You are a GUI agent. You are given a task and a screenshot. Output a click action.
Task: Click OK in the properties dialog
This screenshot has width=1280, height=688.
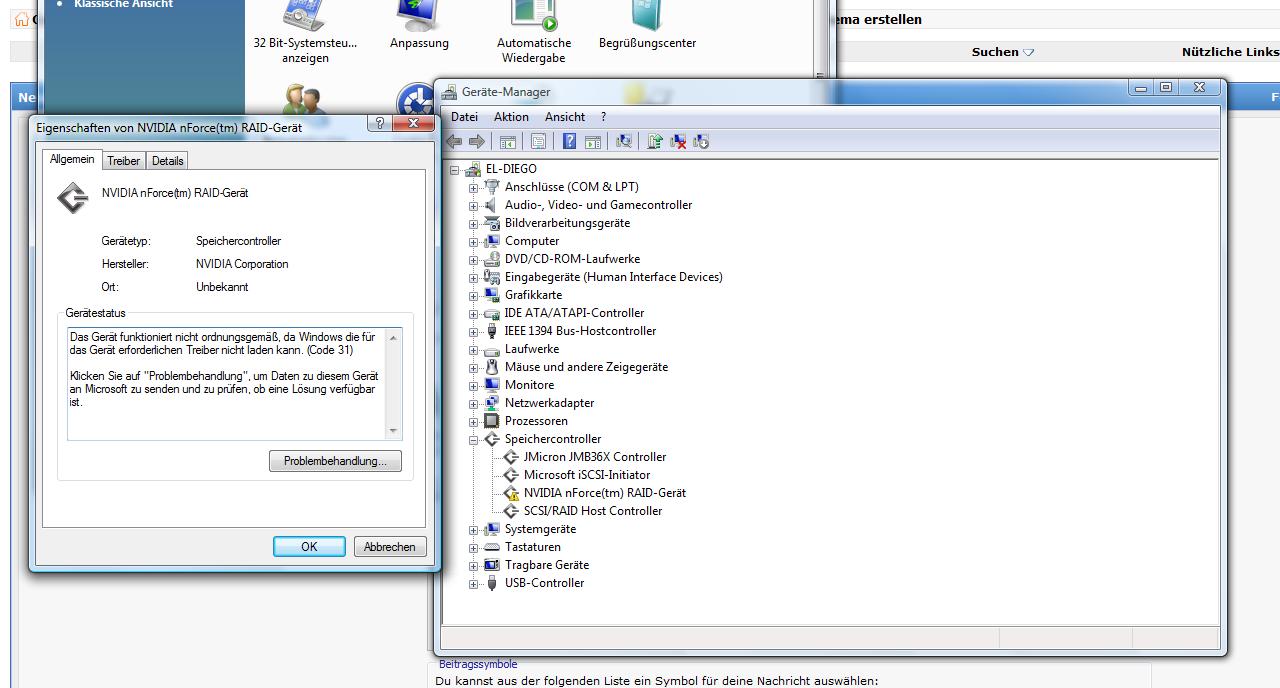[x=309, y=547]
